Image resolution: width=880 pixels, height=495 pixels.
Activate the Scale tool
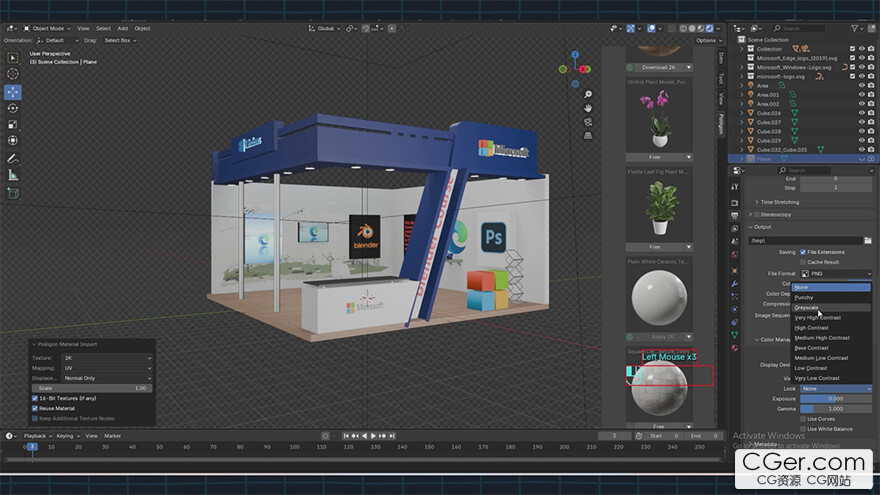12,125
